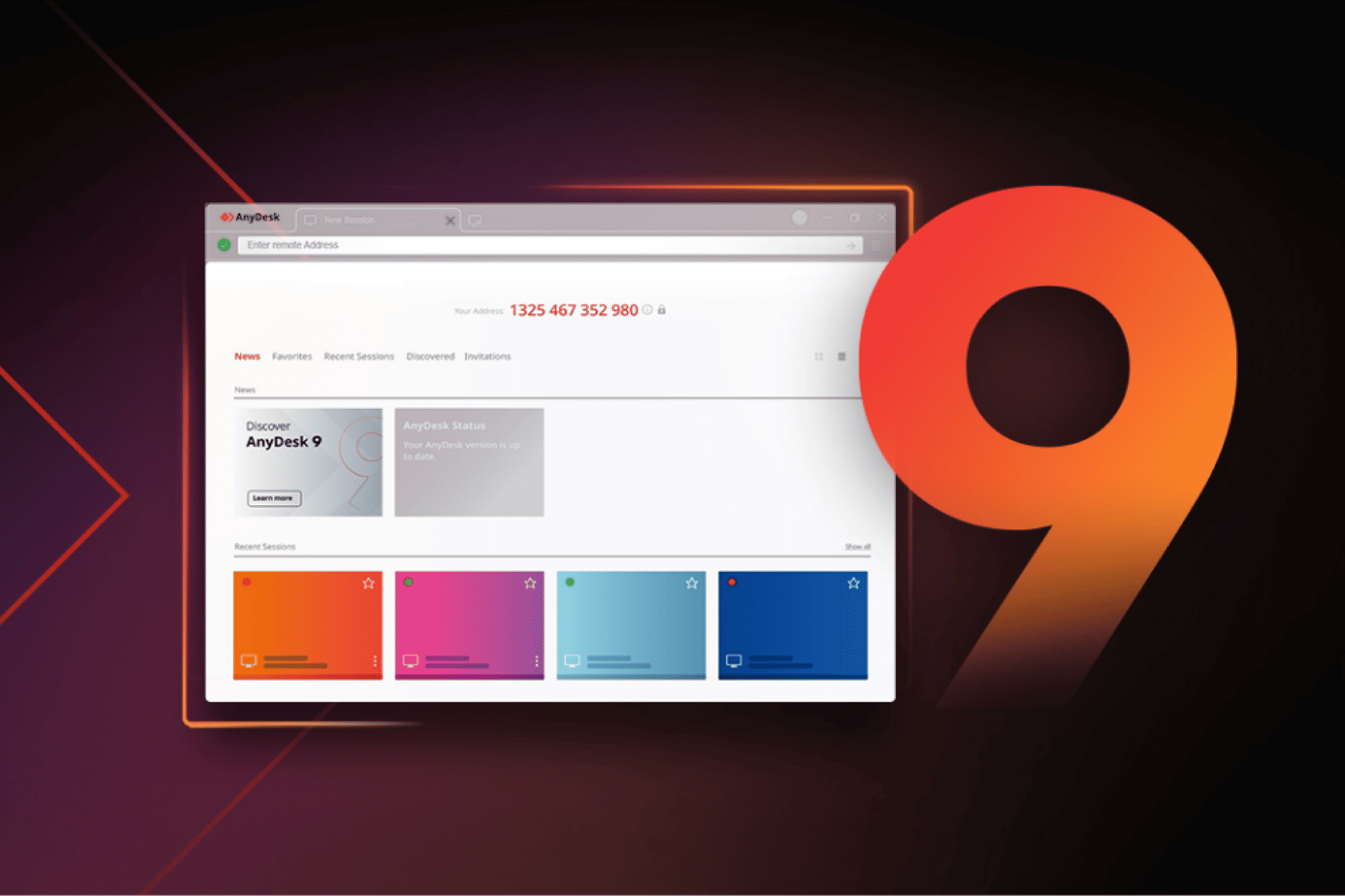Click monitor icon on dark blue session
This screenshot has height=896, width=1345.
point(734,661)
